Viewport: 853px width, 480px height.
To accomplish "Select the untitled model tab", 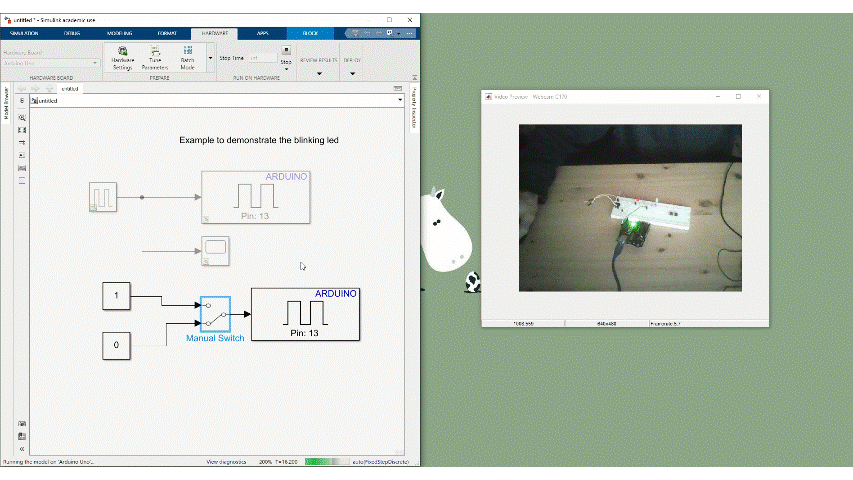I will click(x=70, y=89).
